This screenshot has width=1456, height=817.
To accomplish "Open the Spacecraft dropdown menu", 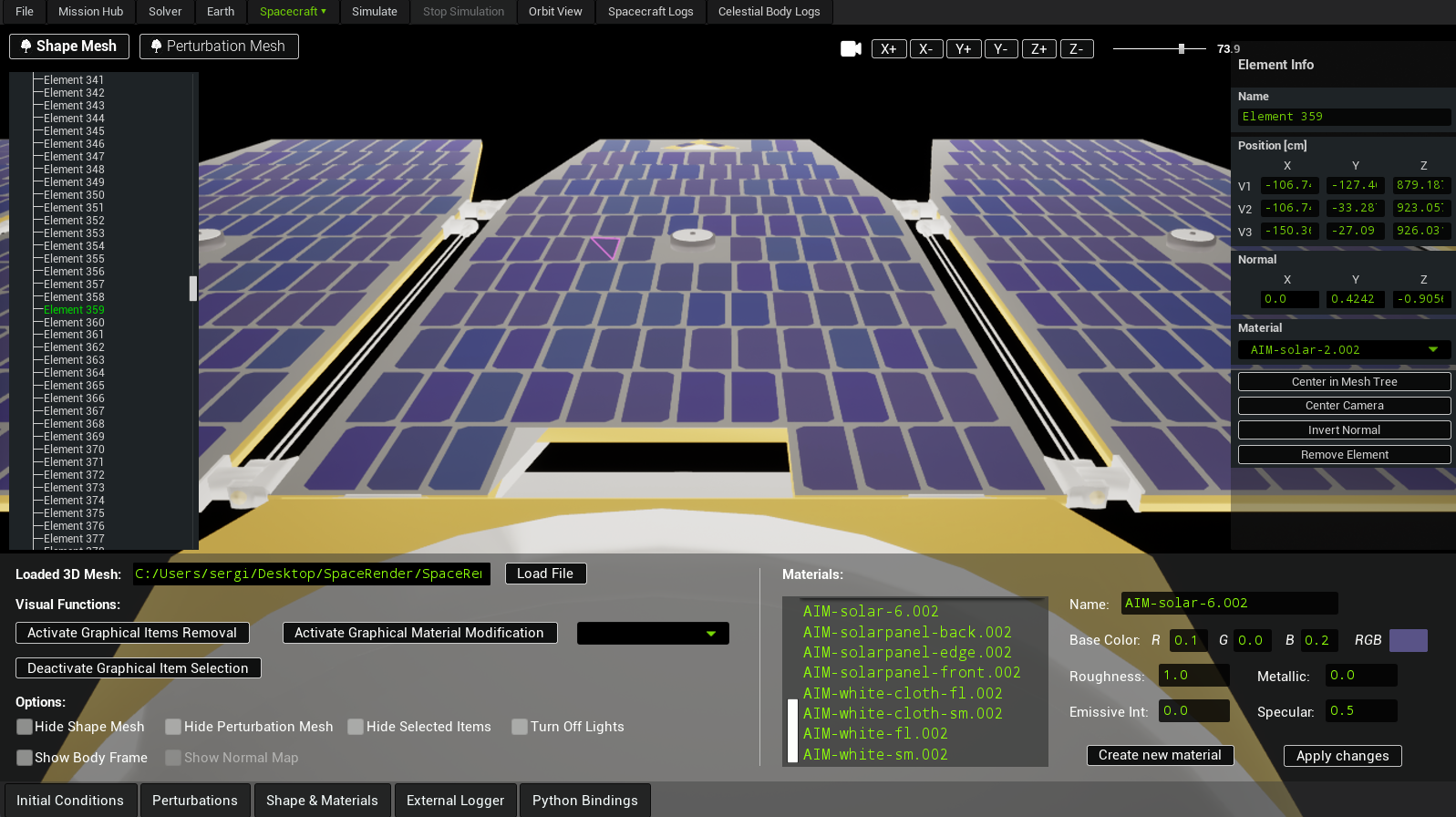I will pyautogui.click(x=293, y=12).
